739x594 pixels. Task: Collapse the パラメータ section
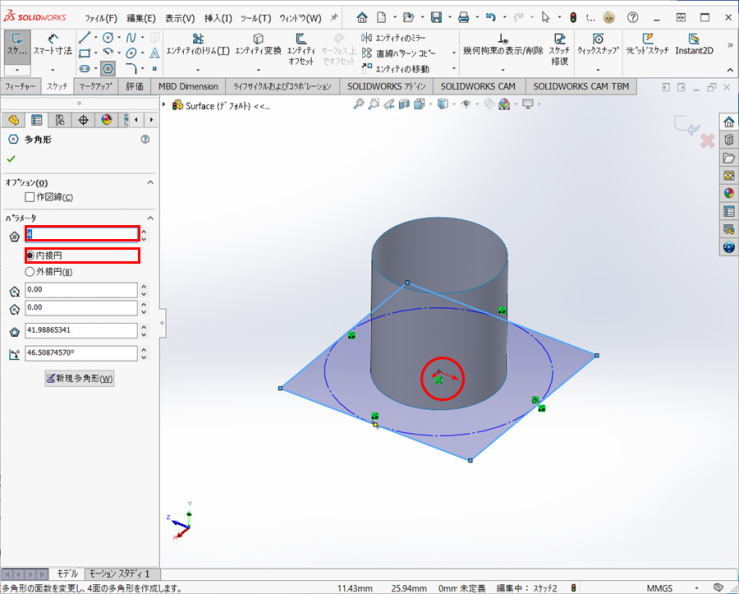[151, 218]
